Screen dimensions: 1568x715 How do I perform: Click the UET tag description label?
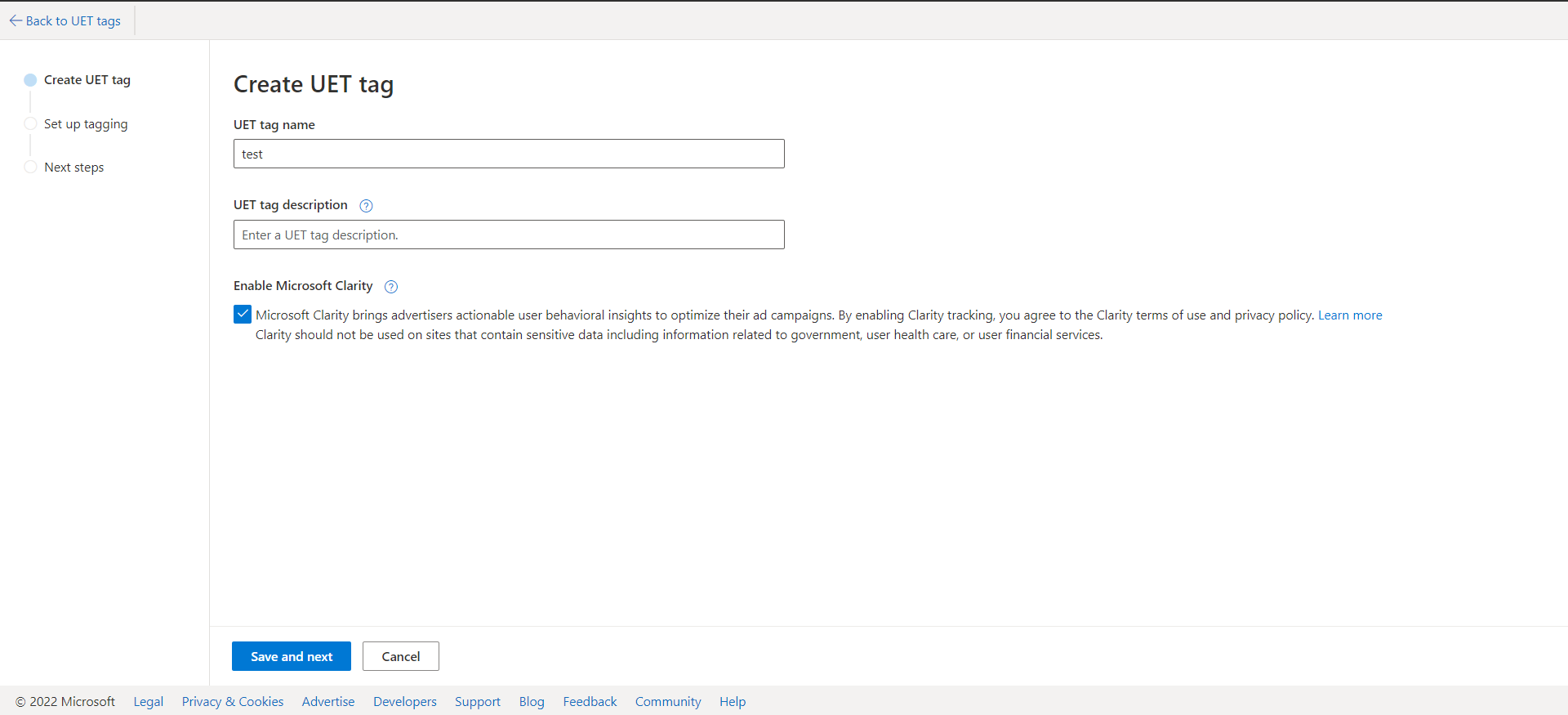click(291, 205)
